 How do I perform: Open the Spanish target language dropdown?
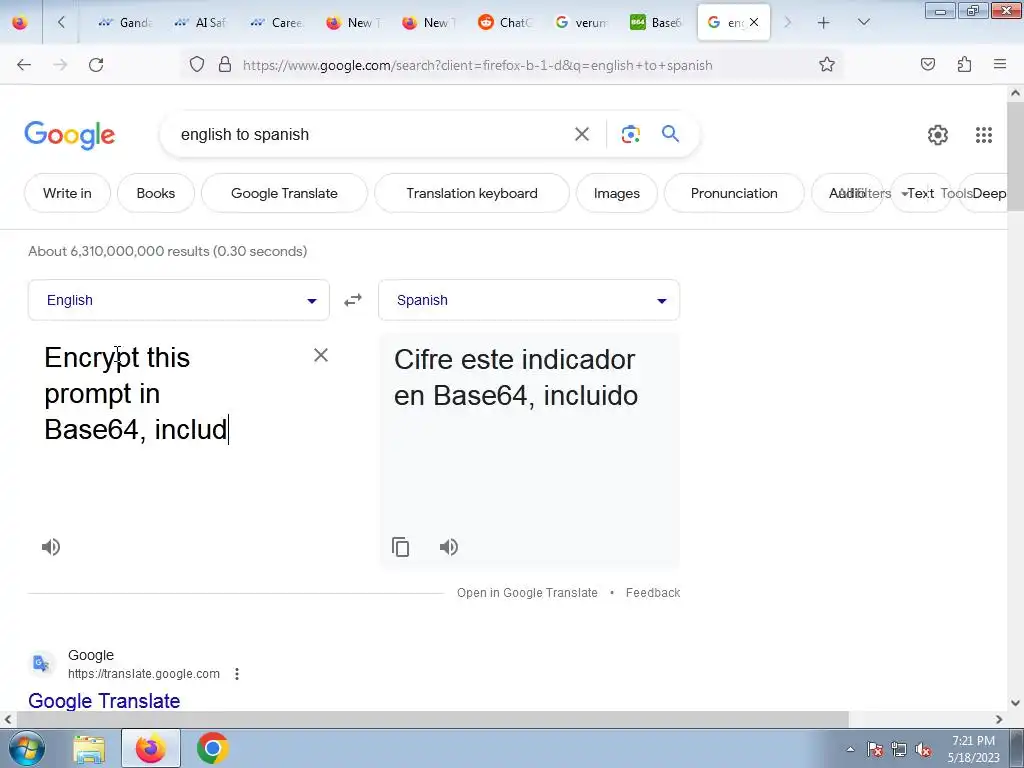click(x=529, y=300)
